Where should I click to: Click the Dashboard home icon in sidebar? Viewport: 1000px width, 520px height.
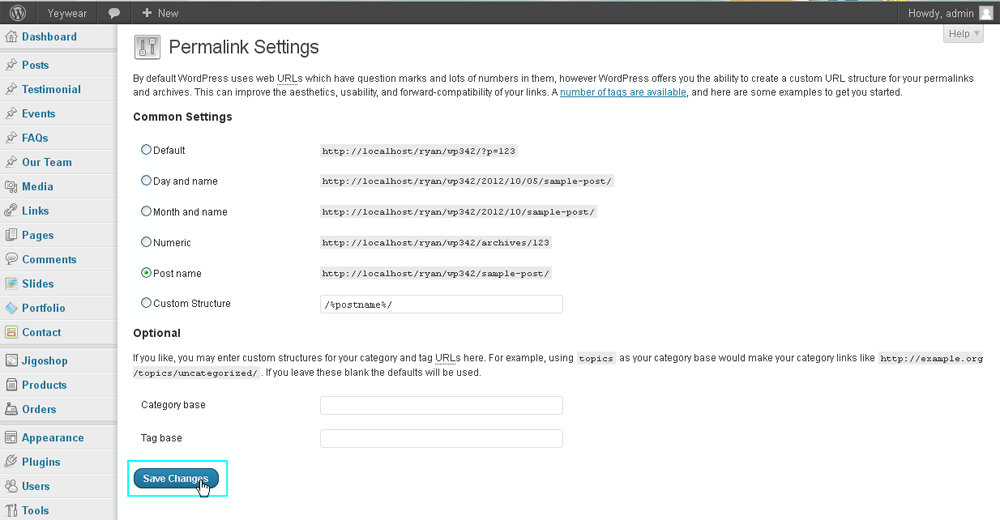click(x=11, y=37)
